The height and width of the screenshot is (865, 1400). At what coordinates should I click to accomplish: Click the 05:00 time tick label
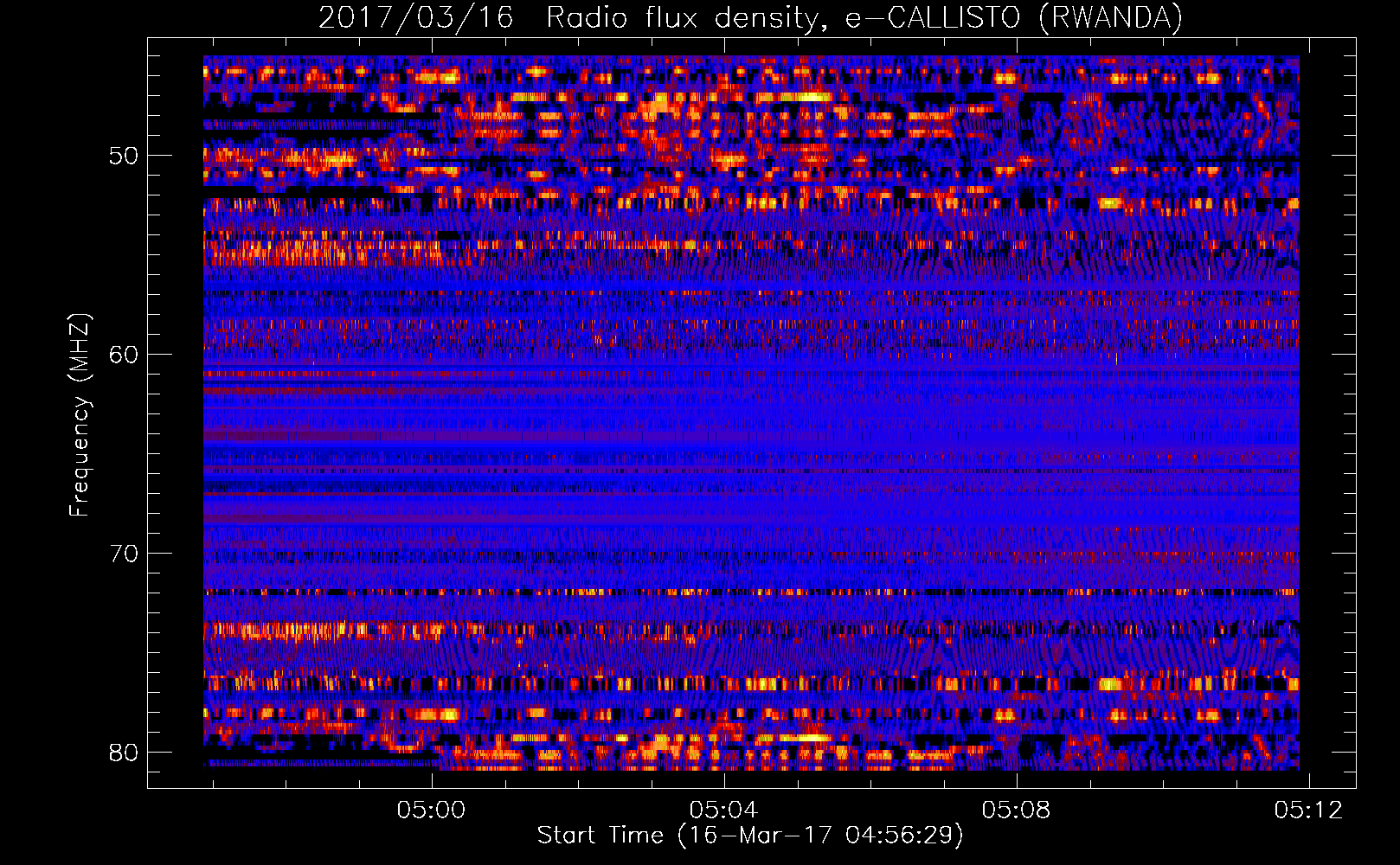click(431, 810)
